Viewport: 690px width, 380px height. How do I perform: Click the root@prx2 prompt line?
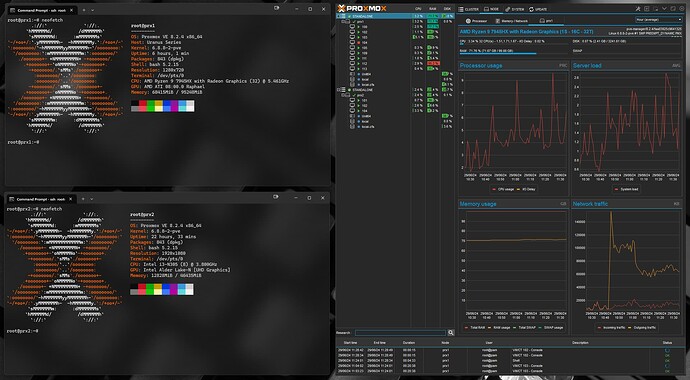click(22, 331)
